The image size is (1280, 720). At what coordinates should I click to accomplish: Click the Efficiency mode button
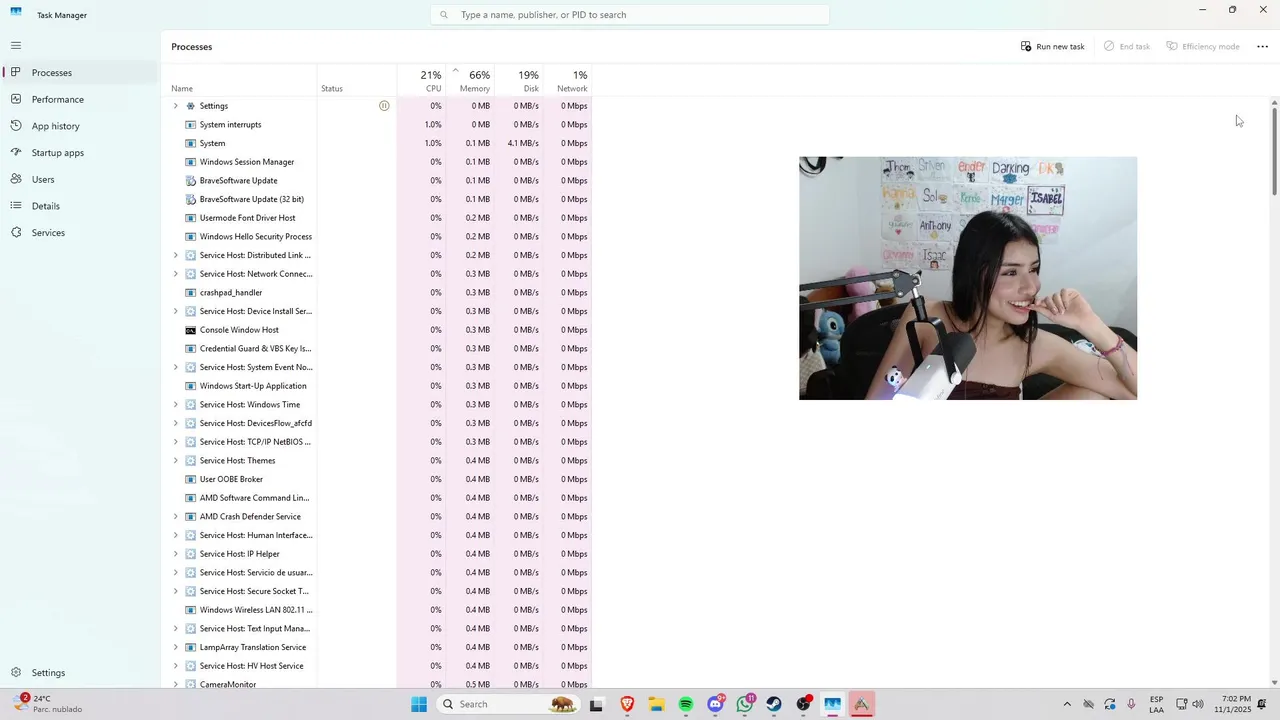tap(1203, 47)
